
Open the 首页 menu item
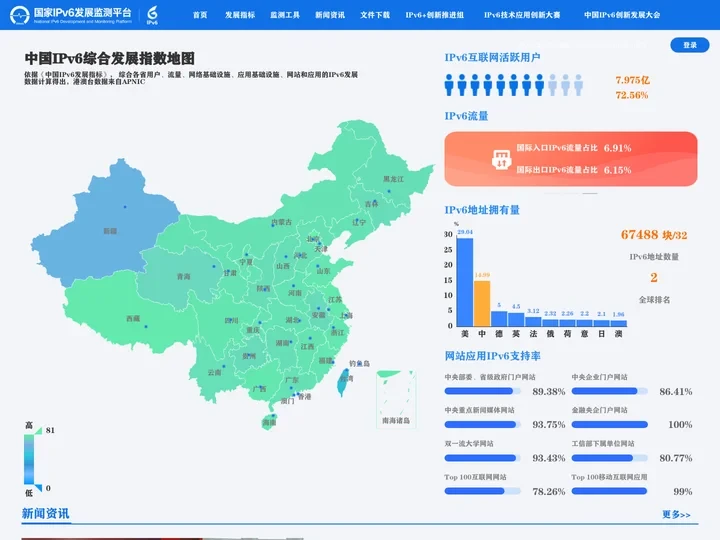tap(200, 15)
